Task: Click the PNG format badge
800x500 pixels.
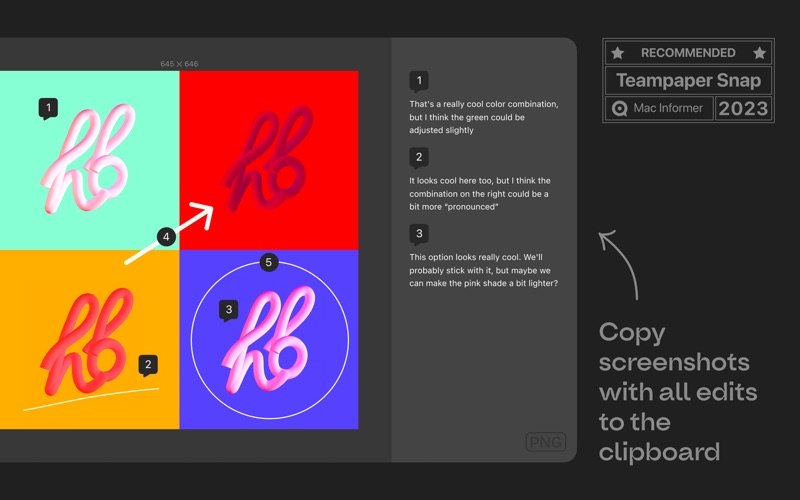Action: click(x=546, y=442)
